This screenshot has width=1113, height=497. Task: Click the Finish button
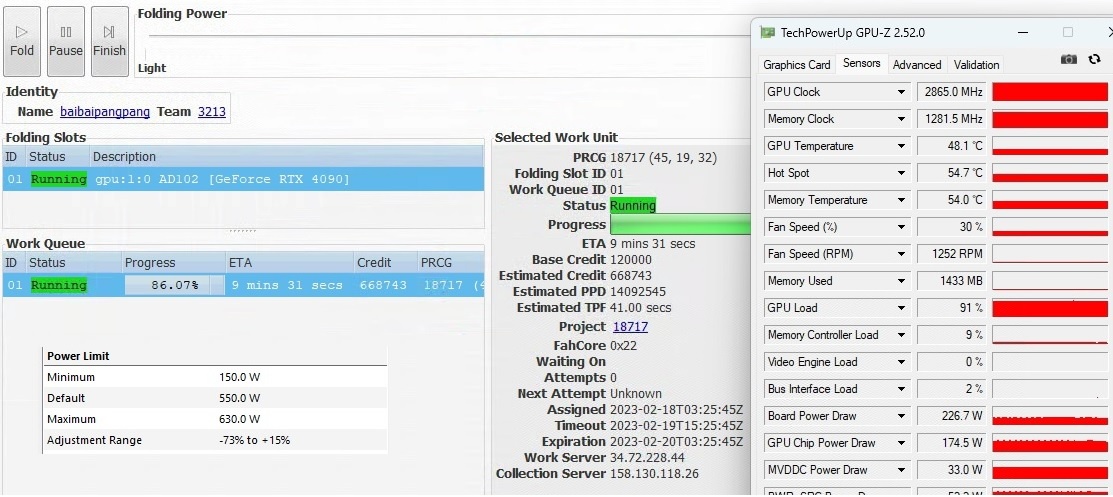[109, 41]
